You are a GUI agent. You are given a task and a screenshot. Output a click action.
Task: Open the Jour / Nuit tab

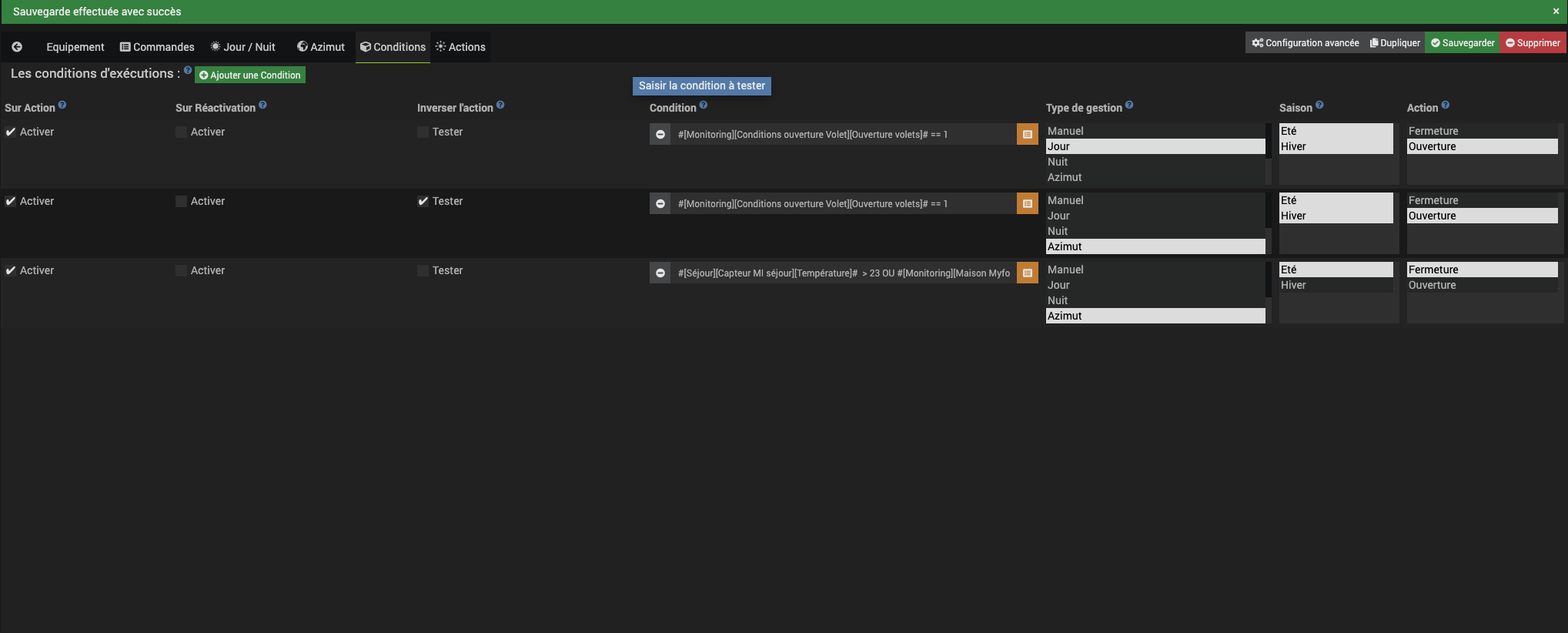click(242, 47)
